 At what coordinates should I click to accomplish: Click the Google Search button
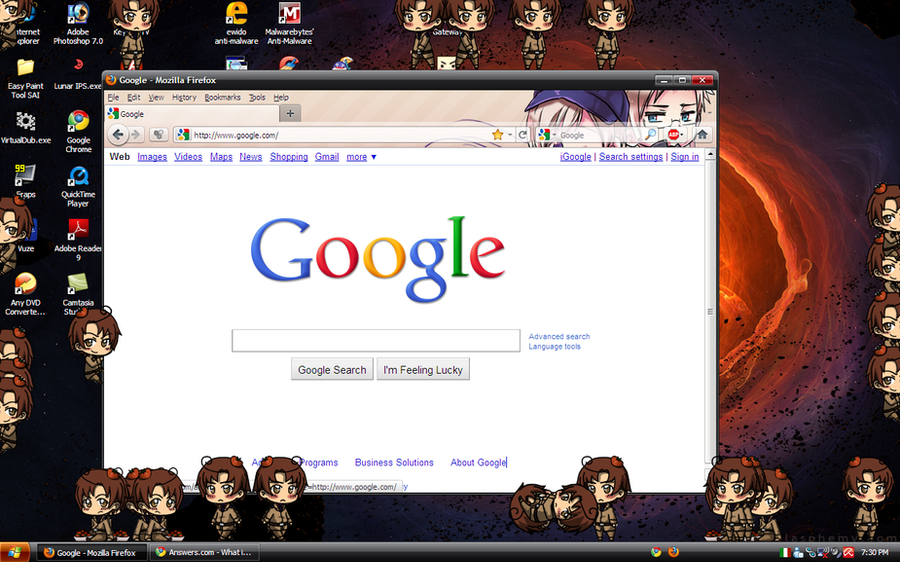[332, 370]
